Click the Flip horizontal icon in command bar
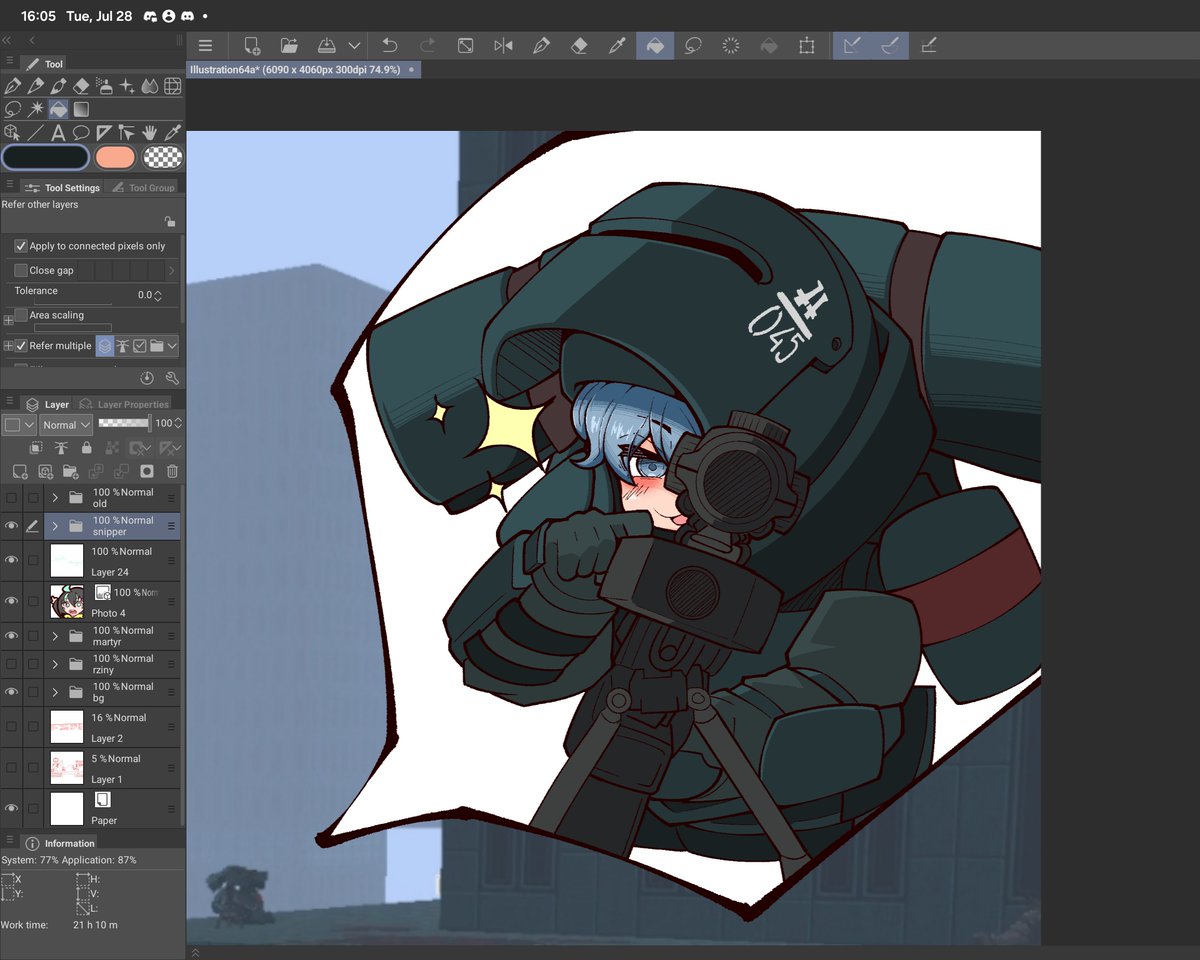 [503, 46]
